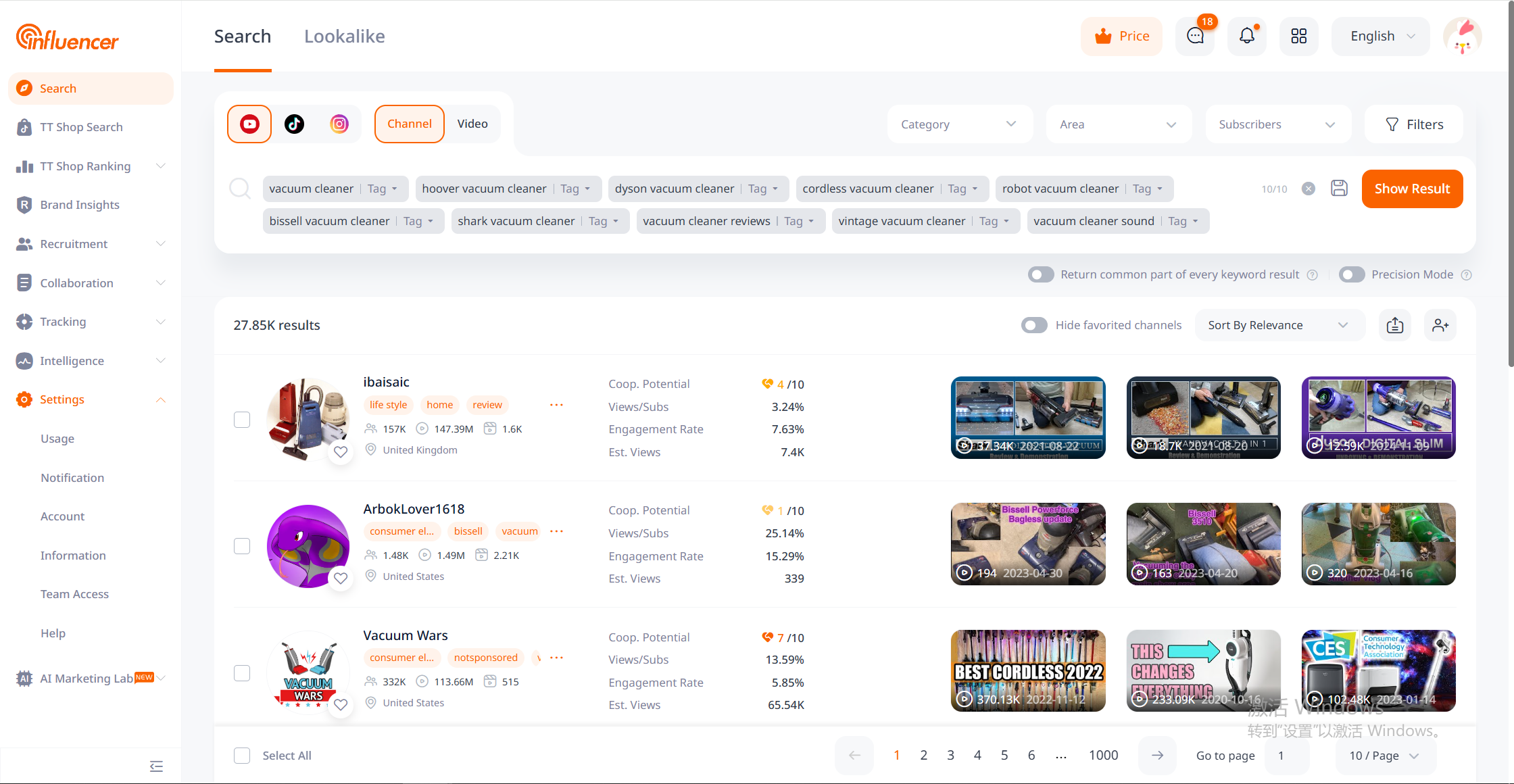Open the English language dropdown
The height and width of the screenshot is (784, 1514).
click(x=1381, y=36)
